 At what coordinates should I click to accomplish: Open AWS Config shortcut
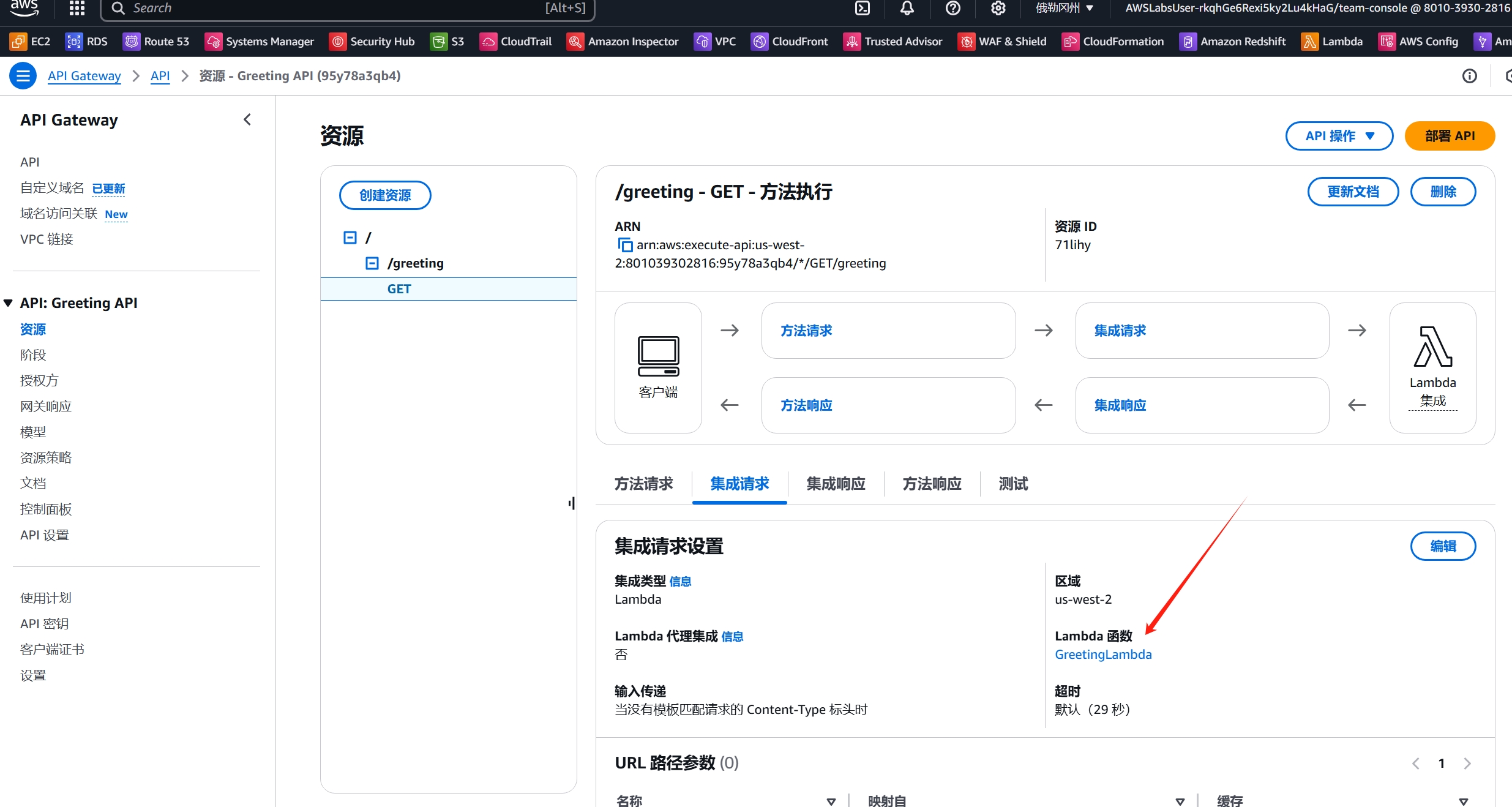point(1418,41)
